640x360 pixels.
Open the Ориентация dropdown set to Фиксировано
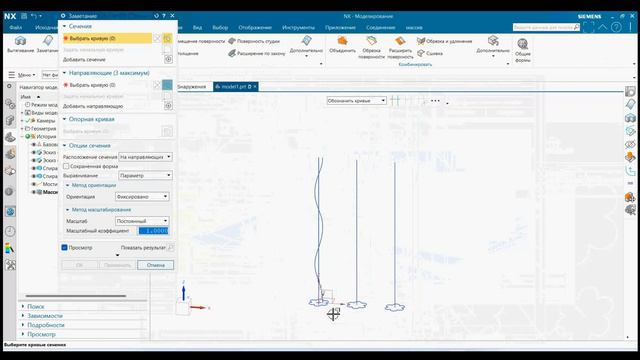(142, 197)
